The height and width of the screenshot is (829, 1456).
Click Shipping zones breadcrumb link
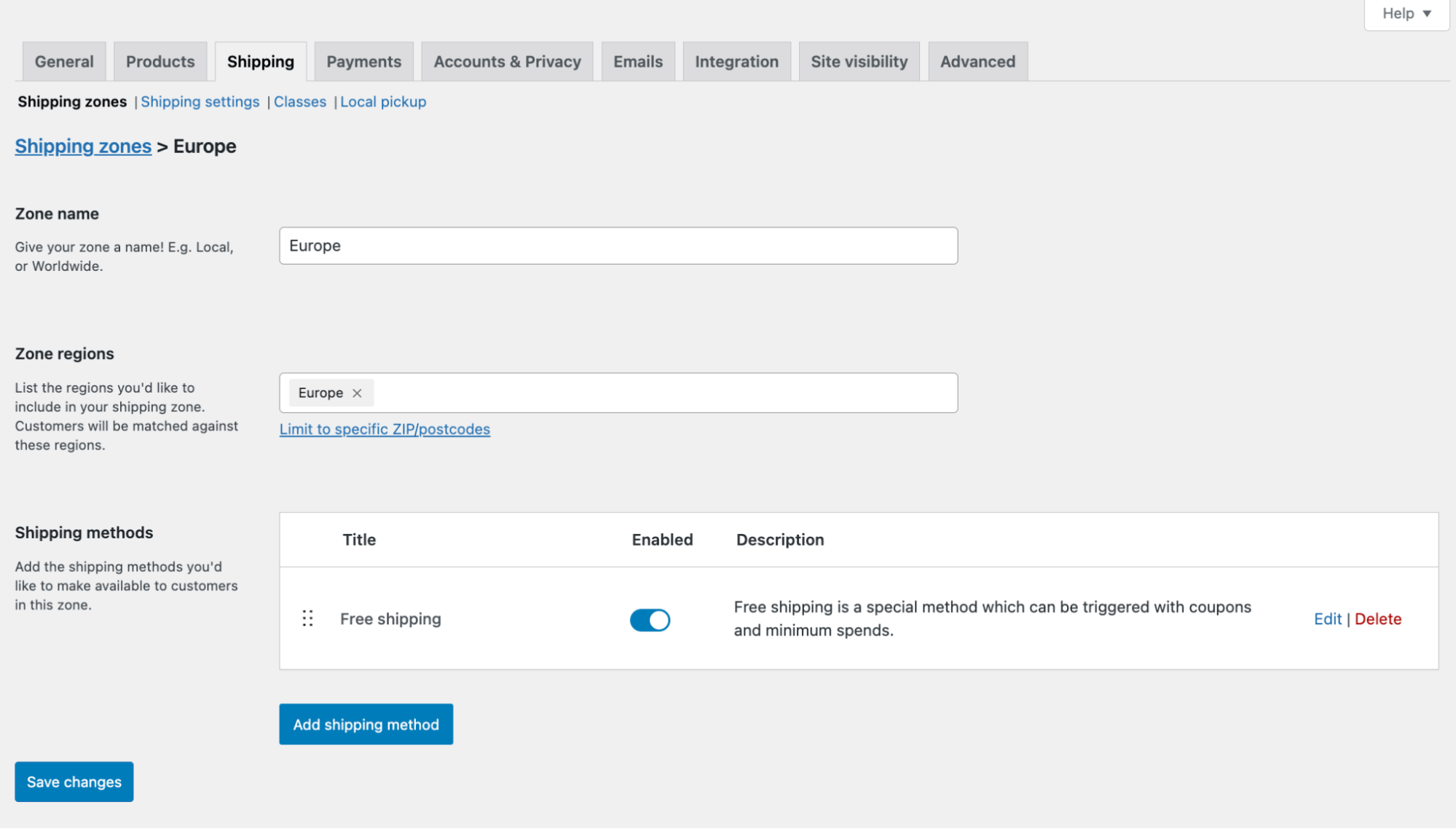(83, 145)
